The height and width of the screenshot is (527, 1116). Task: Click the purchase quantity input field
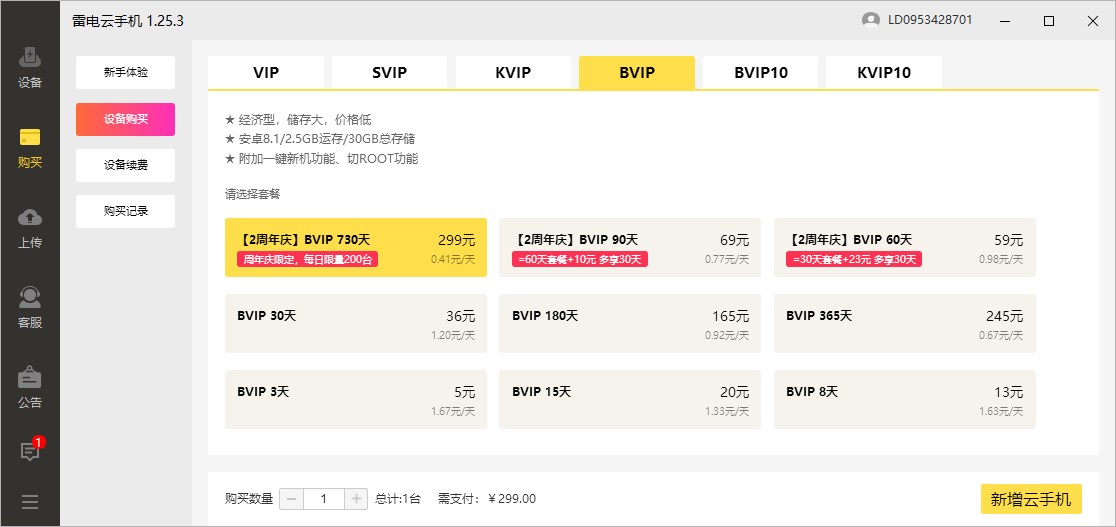[x=323, y=499]
